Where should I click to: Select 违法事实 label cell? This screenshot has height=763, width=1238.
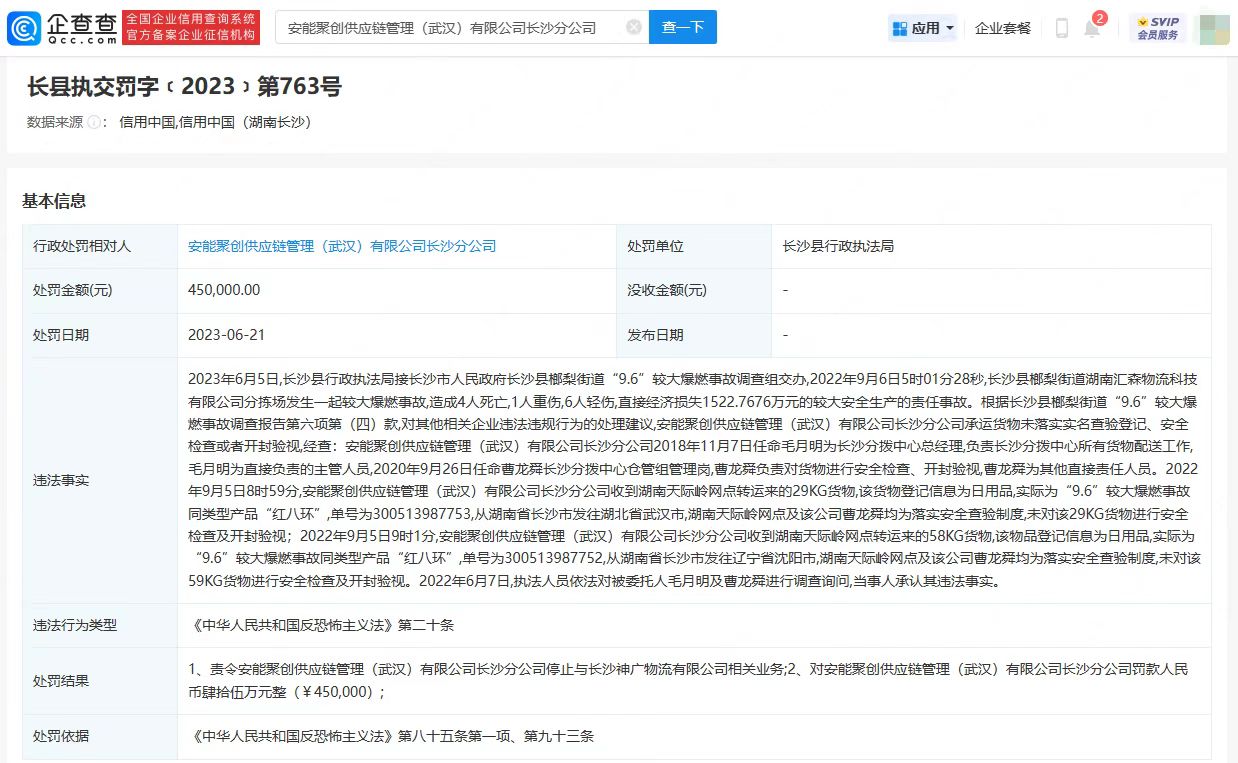100,480
